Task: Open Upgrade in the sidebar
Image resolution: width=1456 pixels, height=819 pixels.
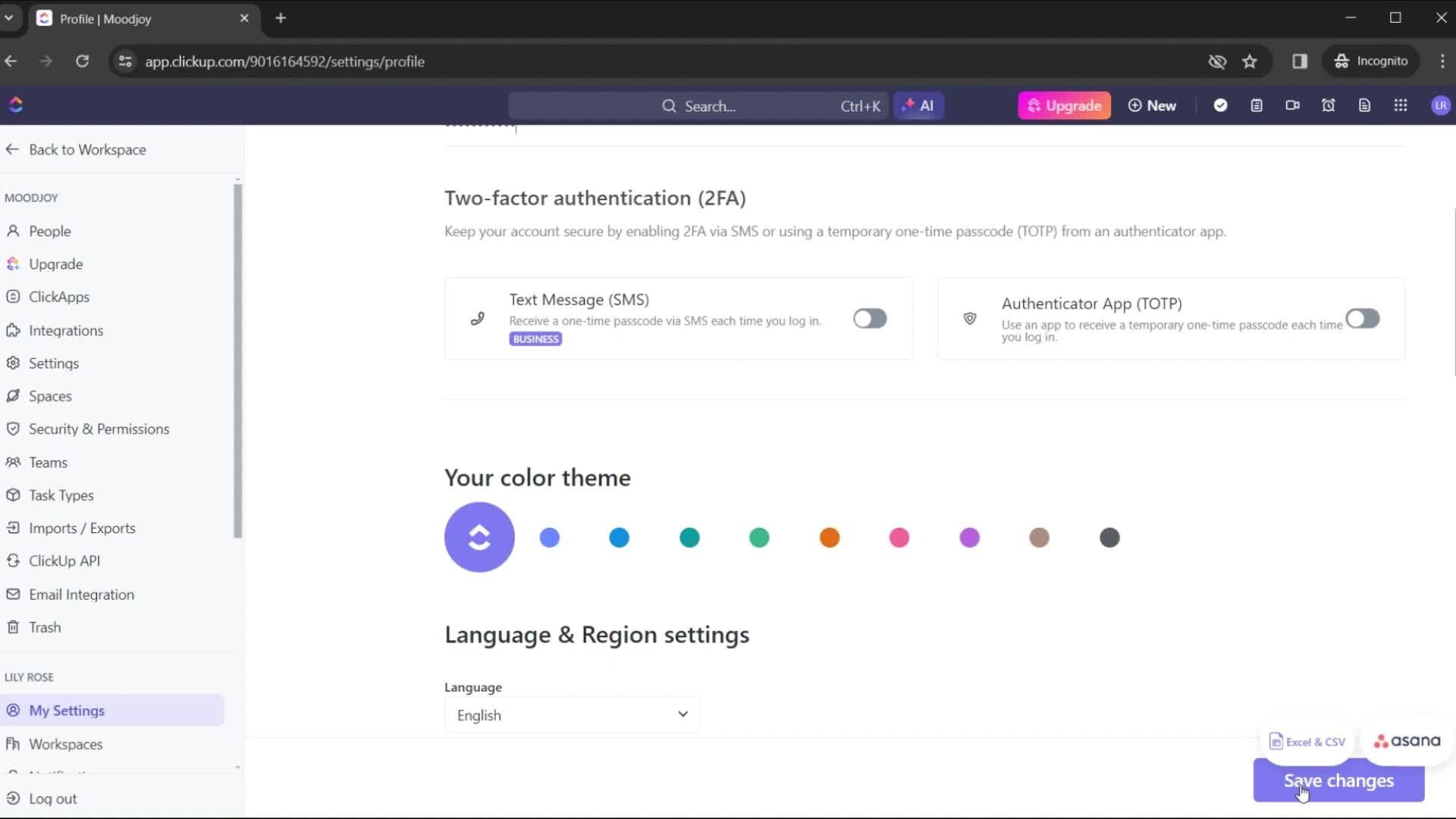Action: (x=56, y=265)
